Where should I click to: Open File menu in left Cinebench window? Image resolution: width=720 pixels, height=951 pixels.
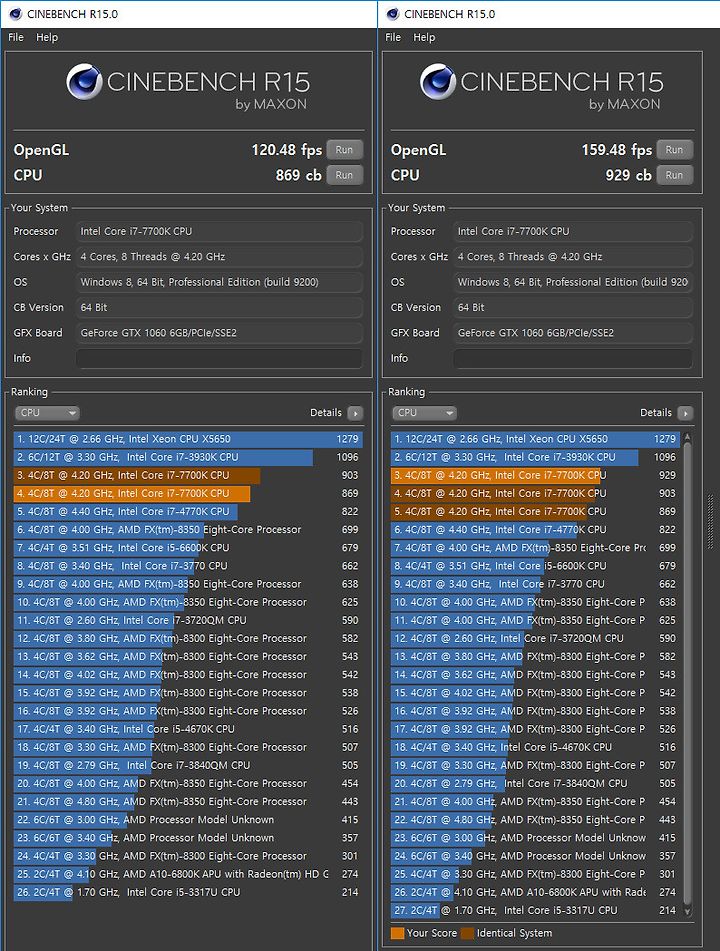(x=16, y=37)
